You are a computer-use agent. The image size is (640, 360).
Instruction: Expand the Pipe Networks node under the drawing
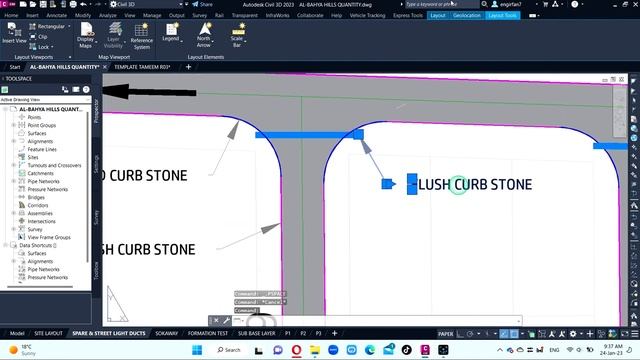(x=14, y=181)
